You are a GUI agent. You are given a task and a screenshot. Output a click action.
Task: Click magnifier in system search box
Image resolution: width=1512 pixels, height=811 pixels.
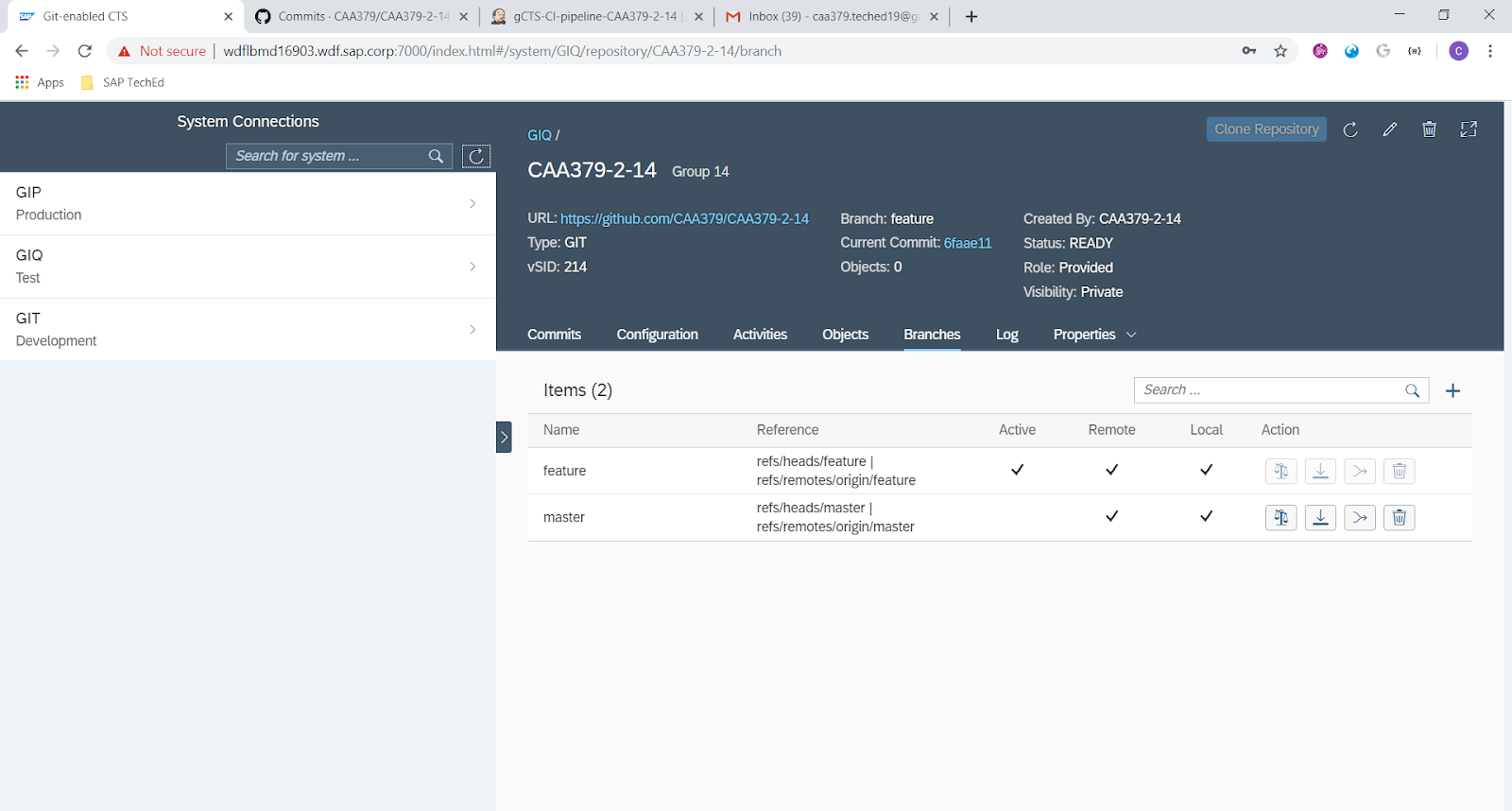tap(436, 156)
